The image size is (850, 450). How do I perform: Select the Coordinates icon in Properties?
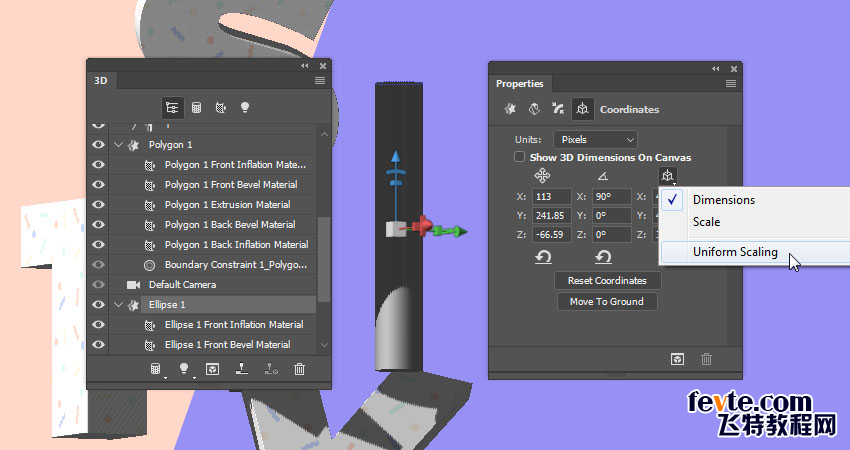tap(582, 109)
